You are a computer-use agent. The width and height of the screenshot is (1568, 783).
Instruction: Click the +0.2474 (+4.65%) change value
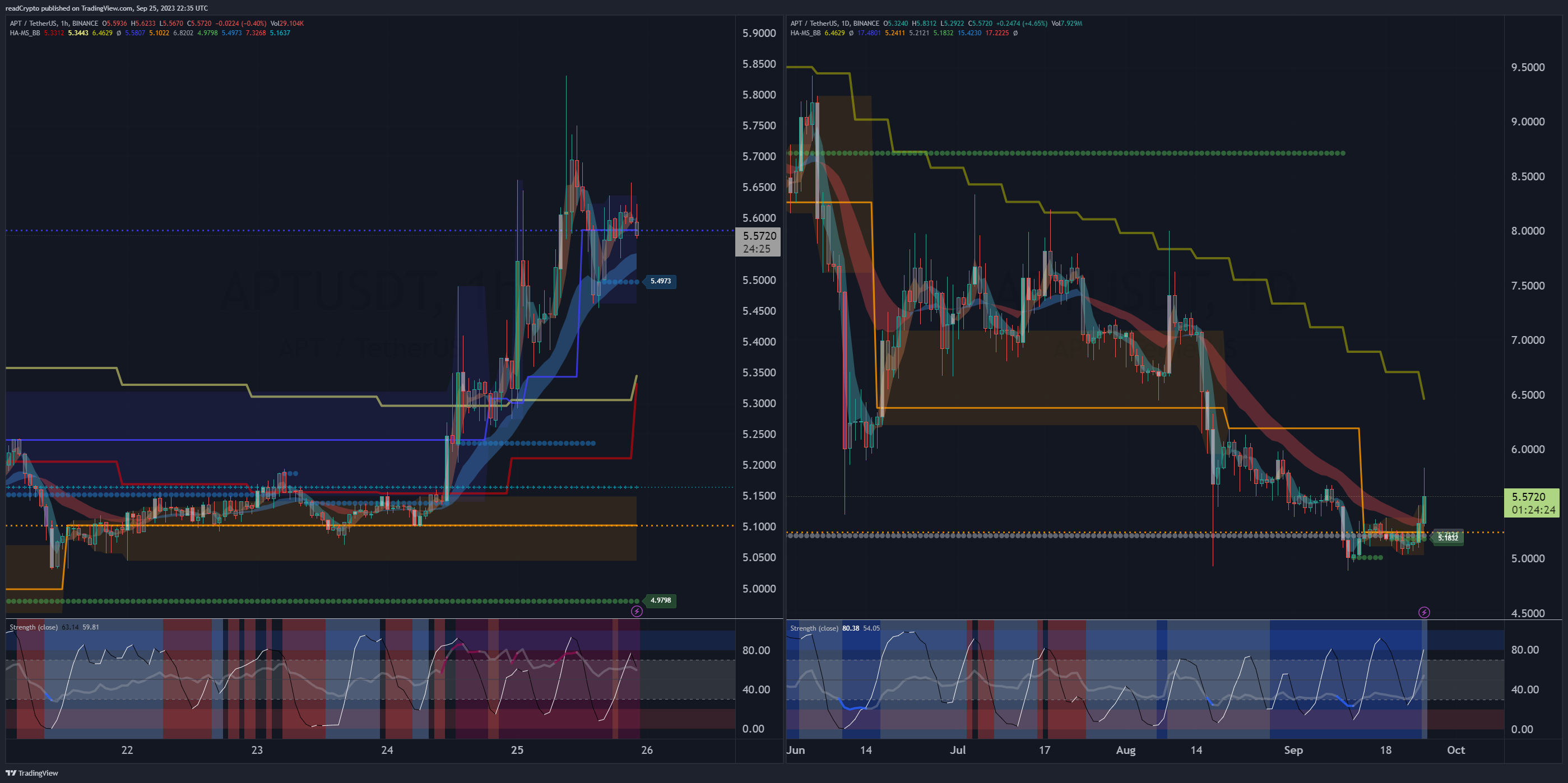click(1022, 23)
